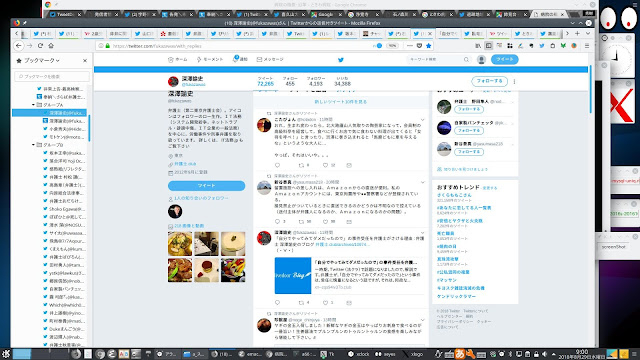Click the Firefox reload page icon

(x=40, y=46)
